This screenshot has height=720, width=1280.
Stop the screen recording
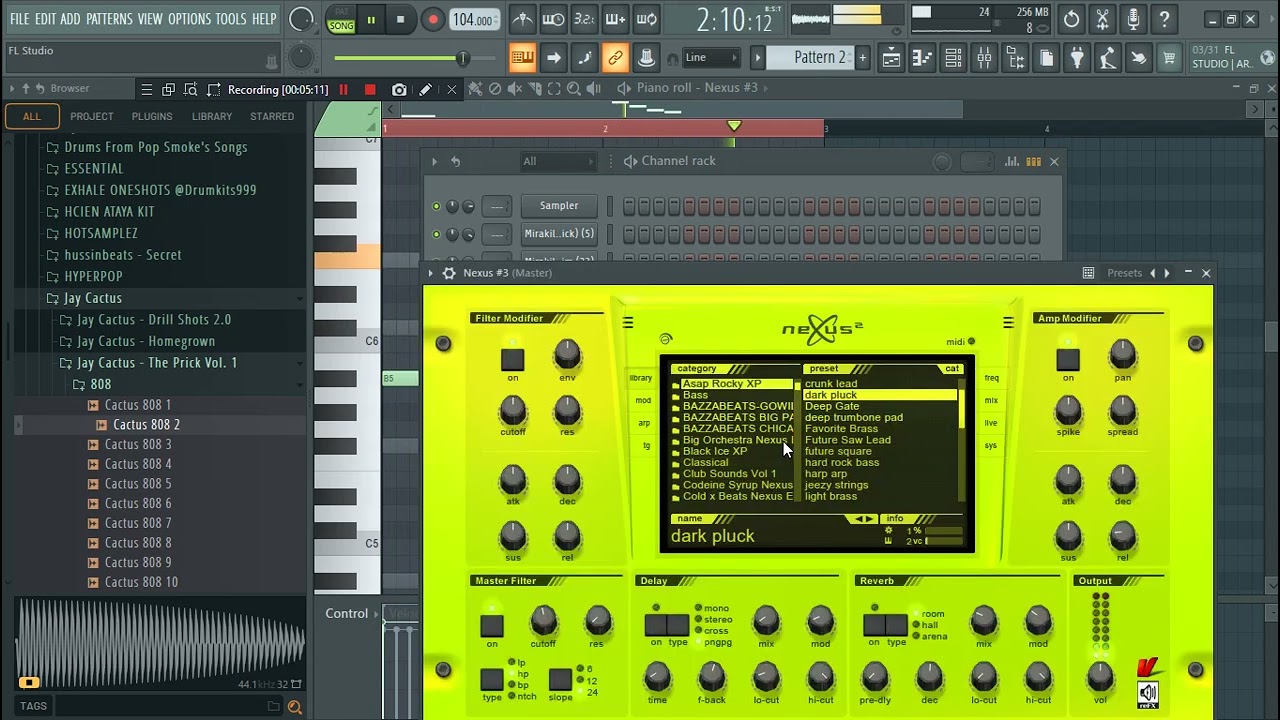pyautogui.click(x=370, y=90)
